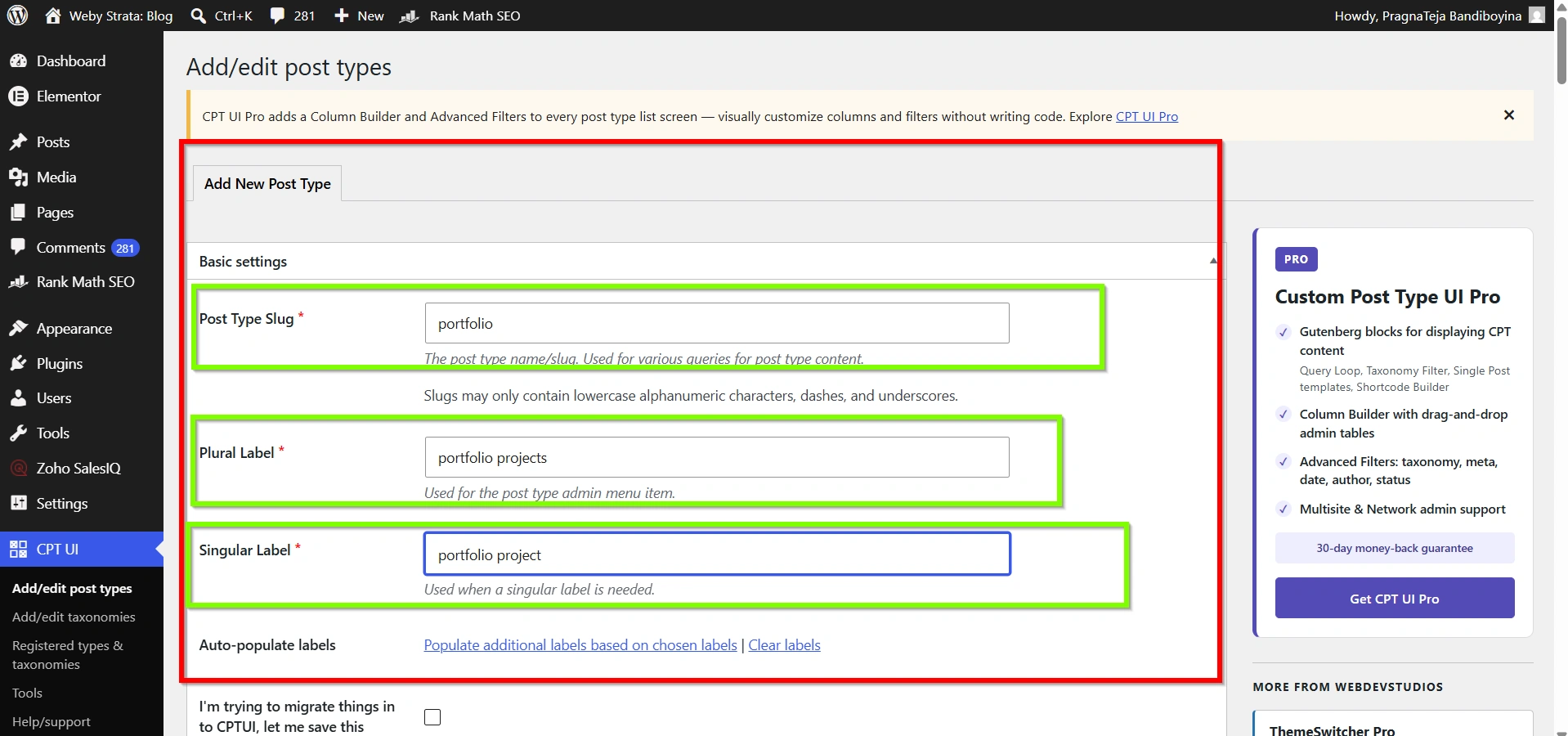Click MORE FROM WEBDEVSTUDIOS heading
This screenshot has width=1568, height=736.
[1348, 687]
